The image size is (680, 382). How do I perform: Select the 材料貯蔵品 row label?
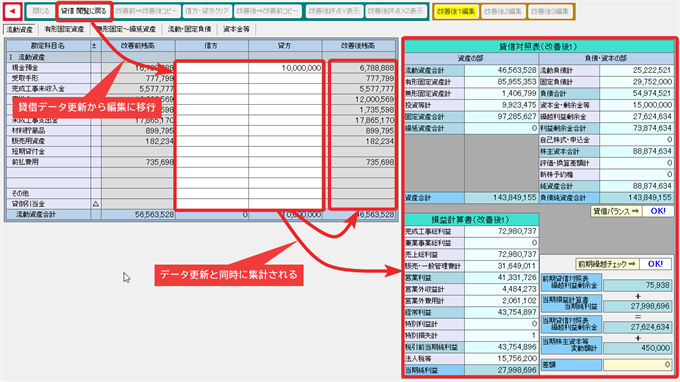click(49, 131)
